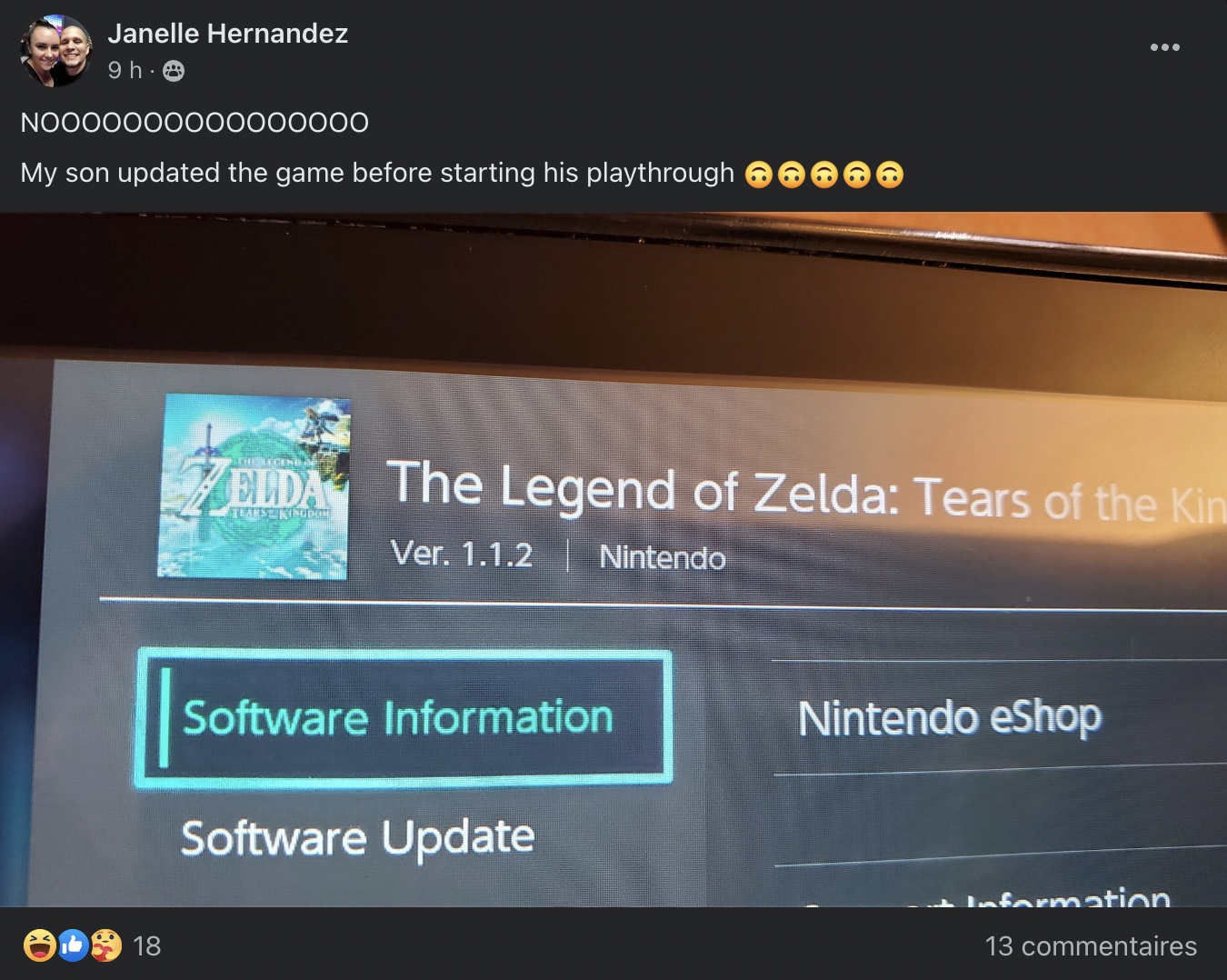Screen dimensions: 1227x980
Task: Click the Legend of Zelda game title text
Action: point(807,494)
